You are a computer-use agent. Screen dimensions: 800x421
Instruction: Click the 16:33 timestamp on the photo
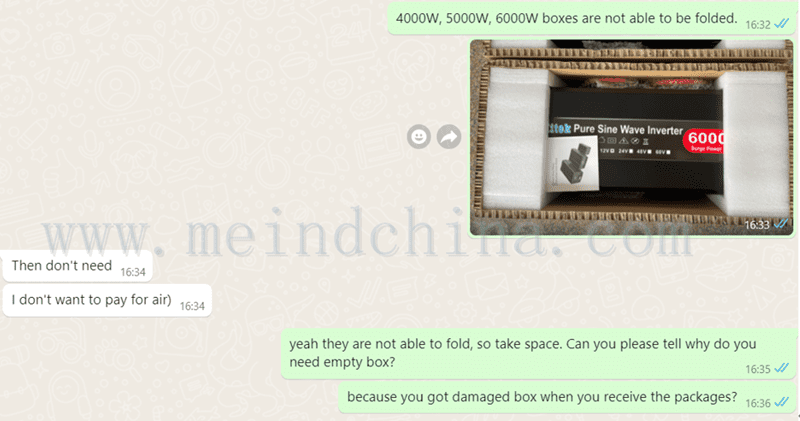(x=757, y=225)
